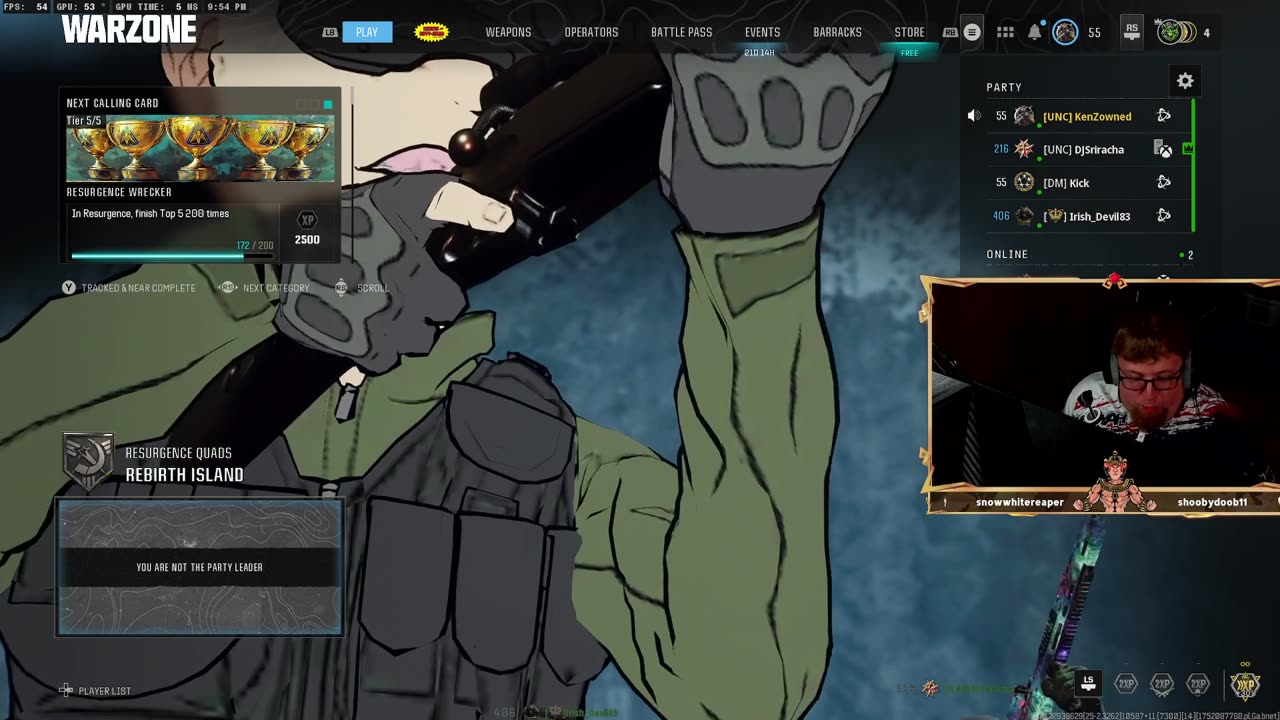
Task: Open notifications bell icon
Action: pos(1035,32)
